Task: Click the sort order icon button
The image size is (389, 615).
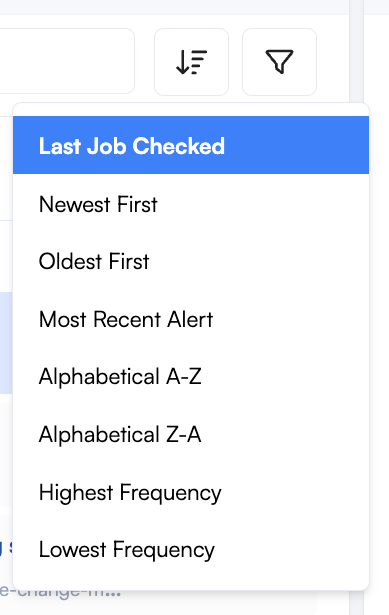Action: pos(191,62)
